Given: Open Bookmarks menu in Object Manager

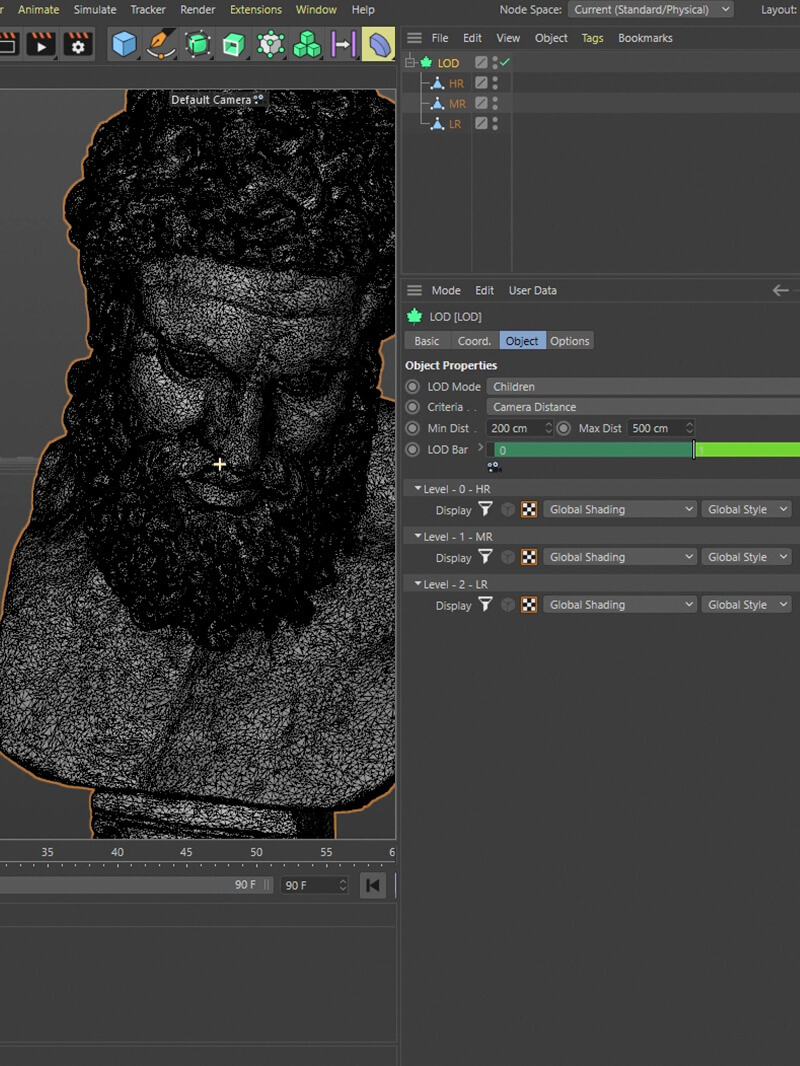Looking at the screenshot, I should 645,38.
